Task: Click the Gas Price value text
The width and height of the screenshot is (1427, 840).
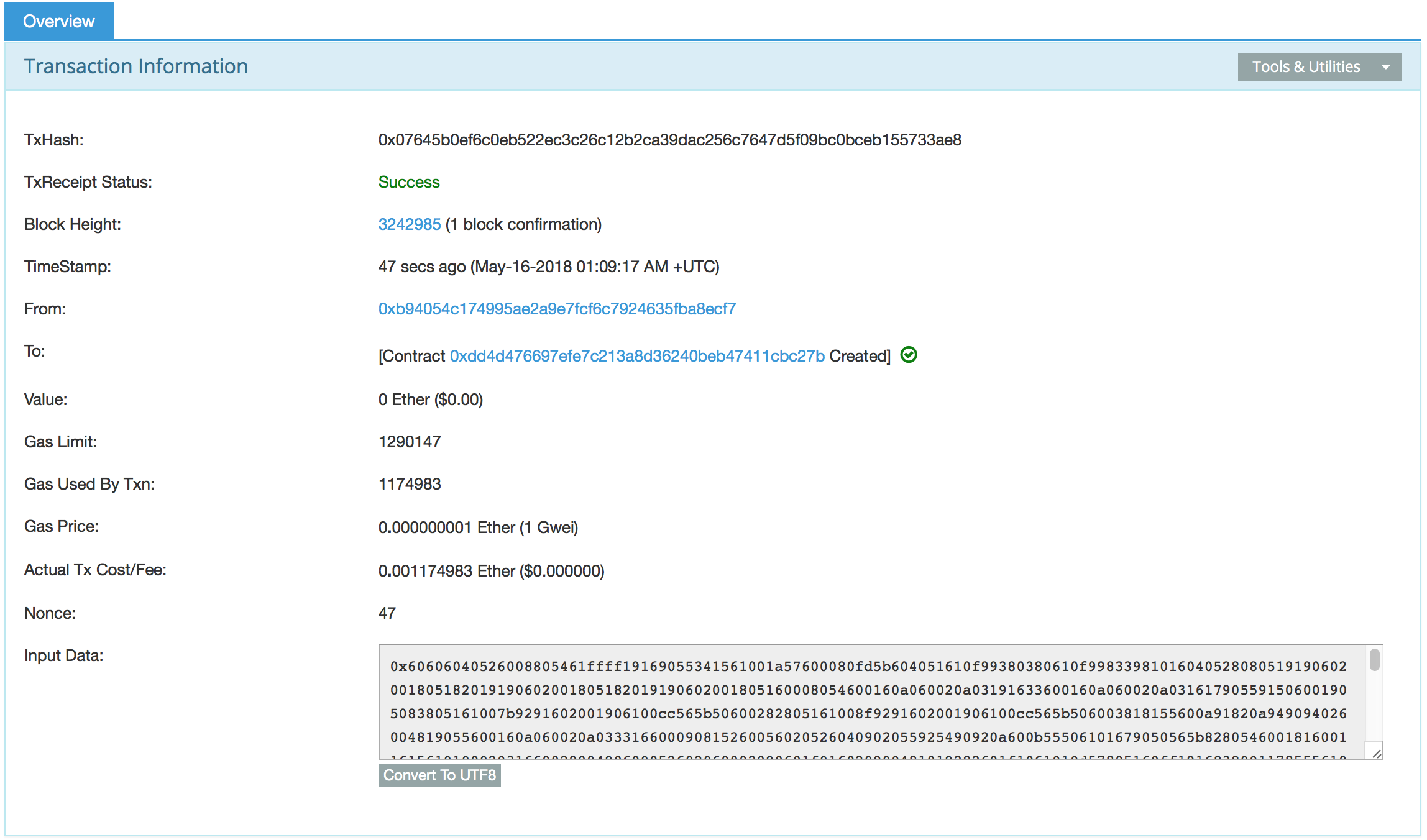Action: [x=478, y=527]
